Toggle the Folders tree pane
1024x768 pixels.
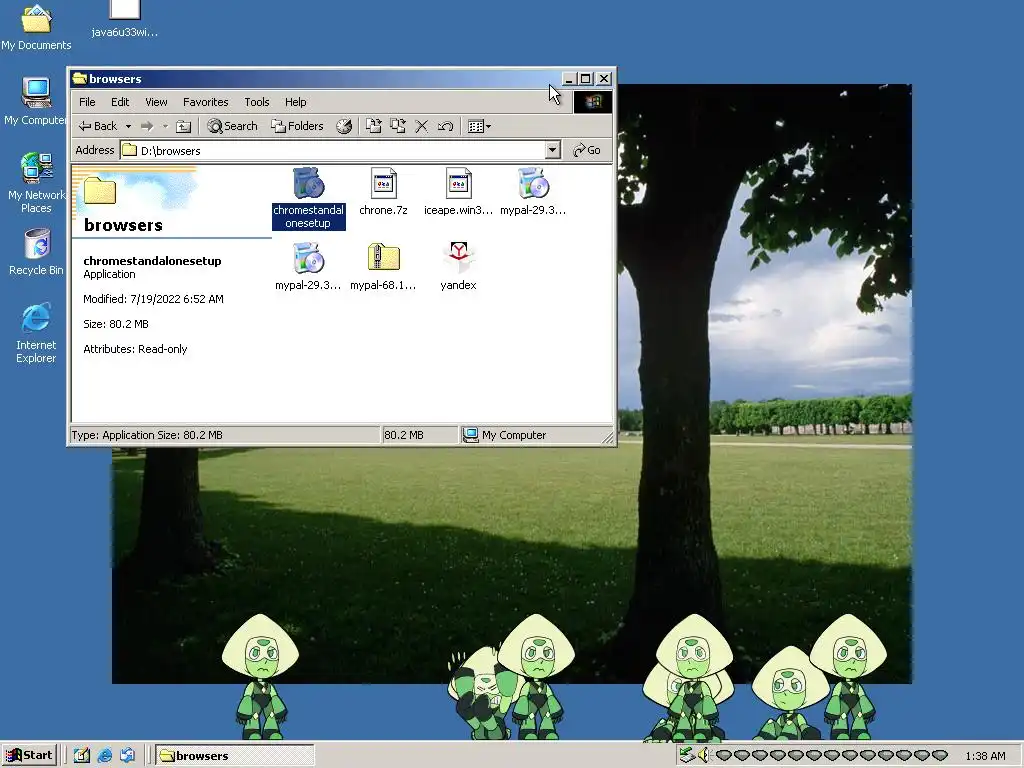(297, 126)
